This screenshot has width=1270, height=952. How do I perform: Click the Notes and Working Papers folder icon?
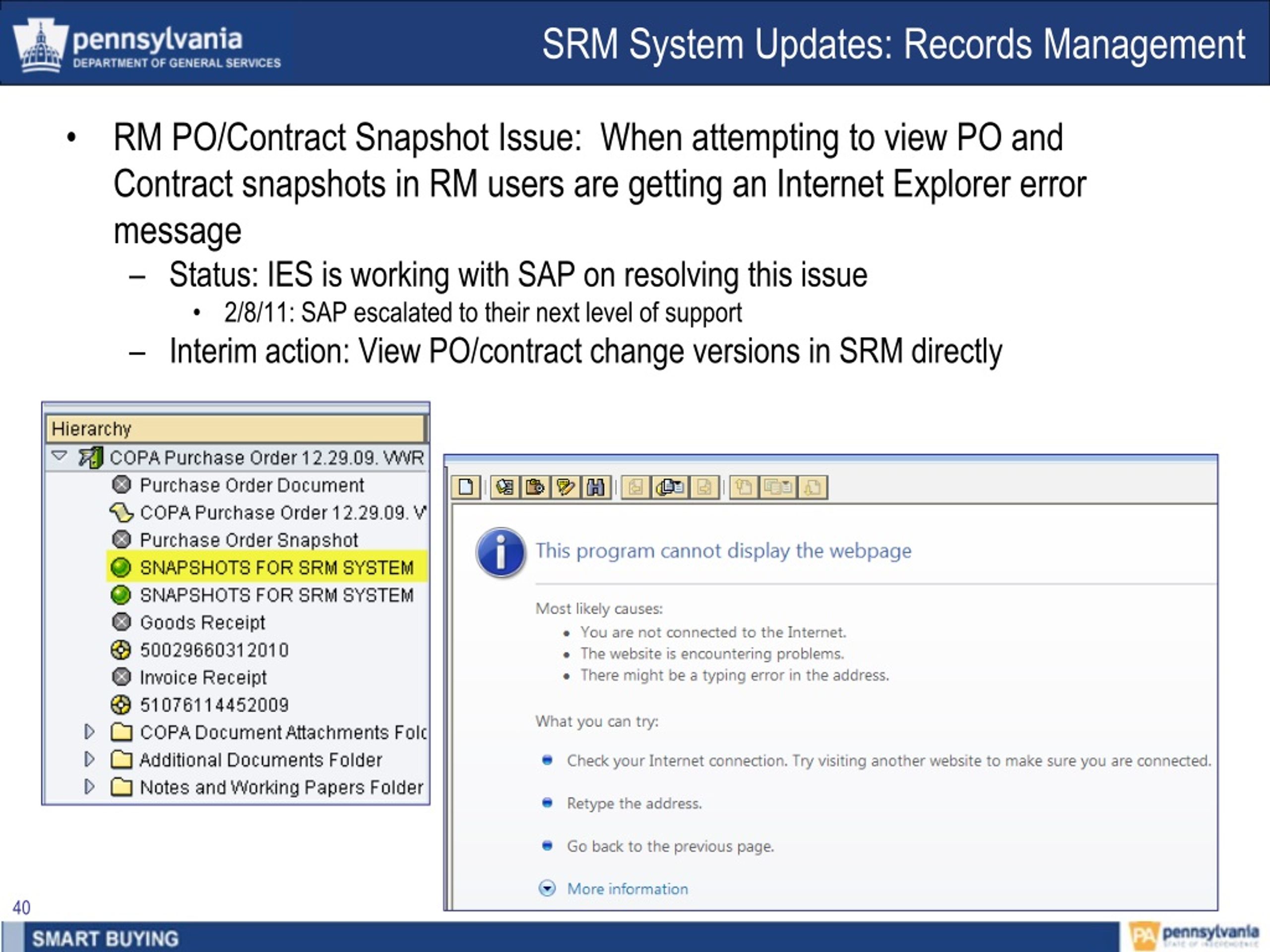[121, 787]
